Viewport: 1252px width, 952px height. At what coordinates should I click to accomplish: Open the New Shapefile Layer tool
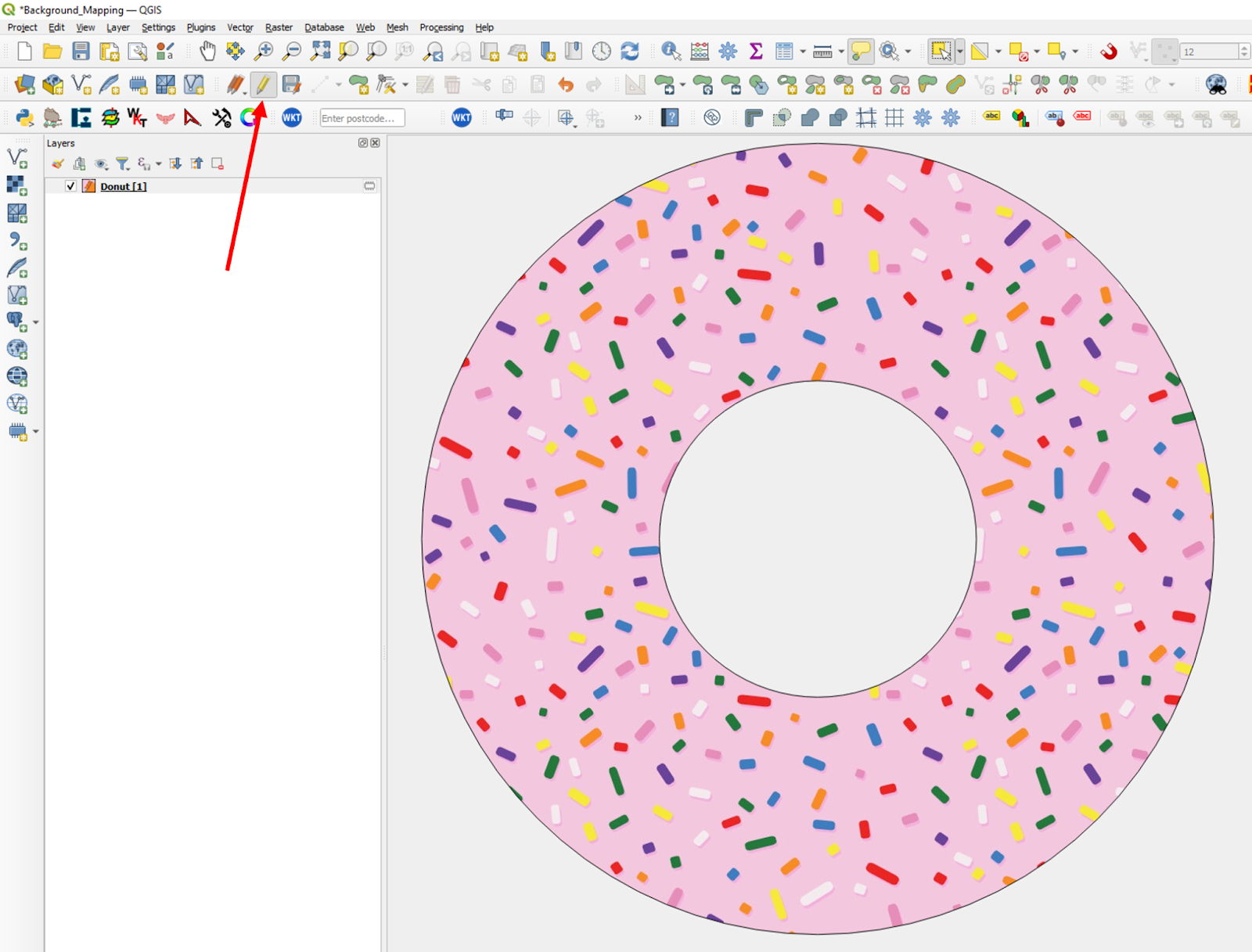tap(81, 84)
